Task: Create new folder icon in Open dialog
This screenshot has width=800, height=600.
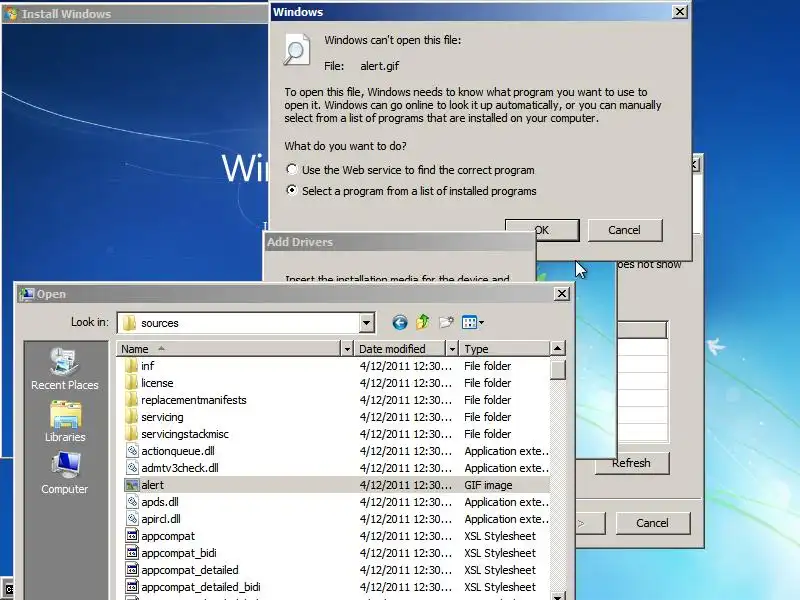Action: 446,322
